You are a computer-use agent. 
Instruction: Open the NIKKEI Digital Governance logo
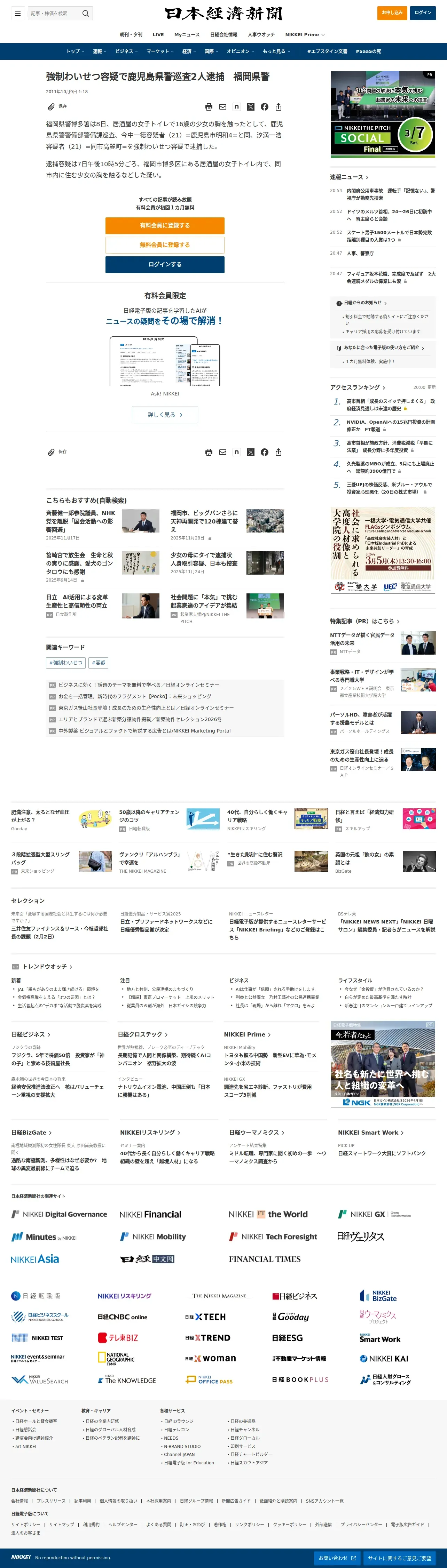(59, 1214)
